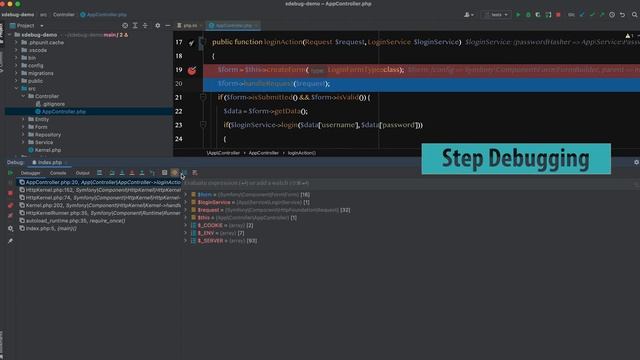Start debugging with the green bug icon
This screenshot has height=360, width=640.
tap(528, 15)
